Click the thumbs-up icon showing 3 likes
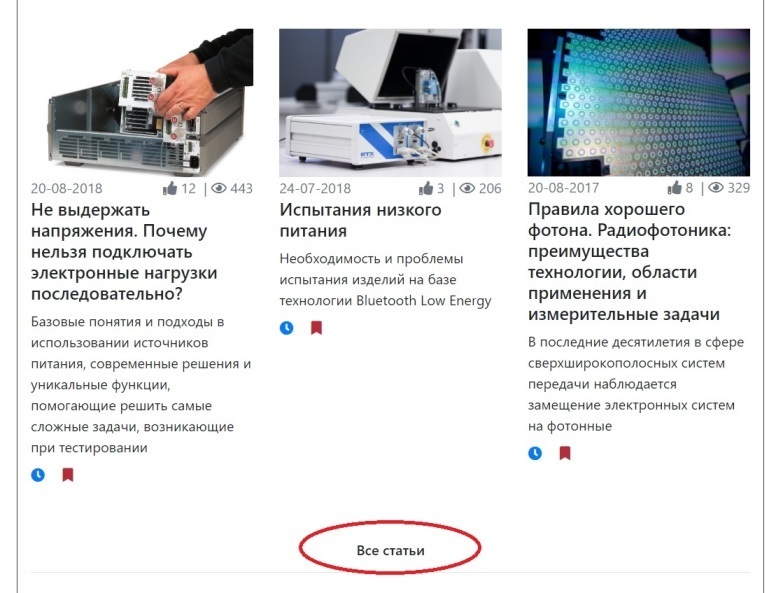The height and width of the screenshot is (593, 783). 425,188
